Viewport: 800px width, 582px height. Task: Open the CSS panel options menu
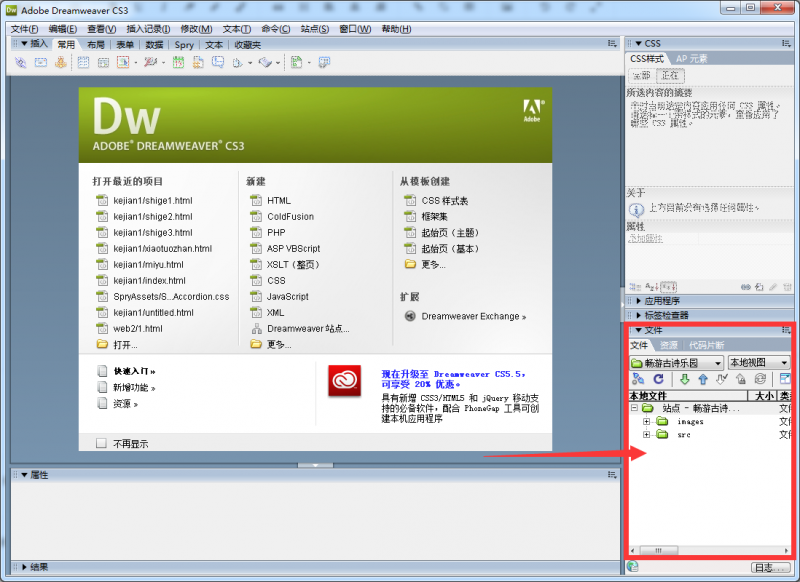(x=786, y=44)
